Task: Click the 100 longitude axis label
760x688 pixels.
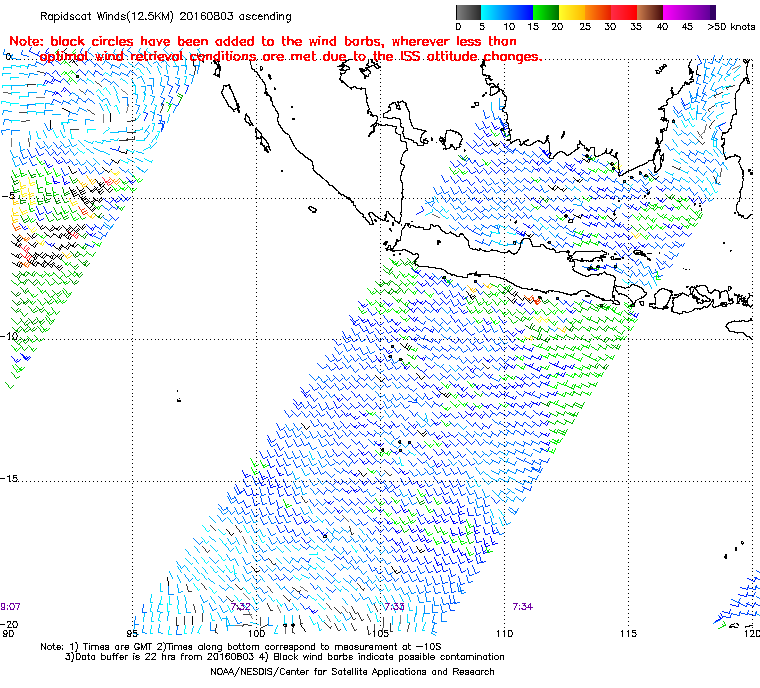Action: tap(256, 633)
